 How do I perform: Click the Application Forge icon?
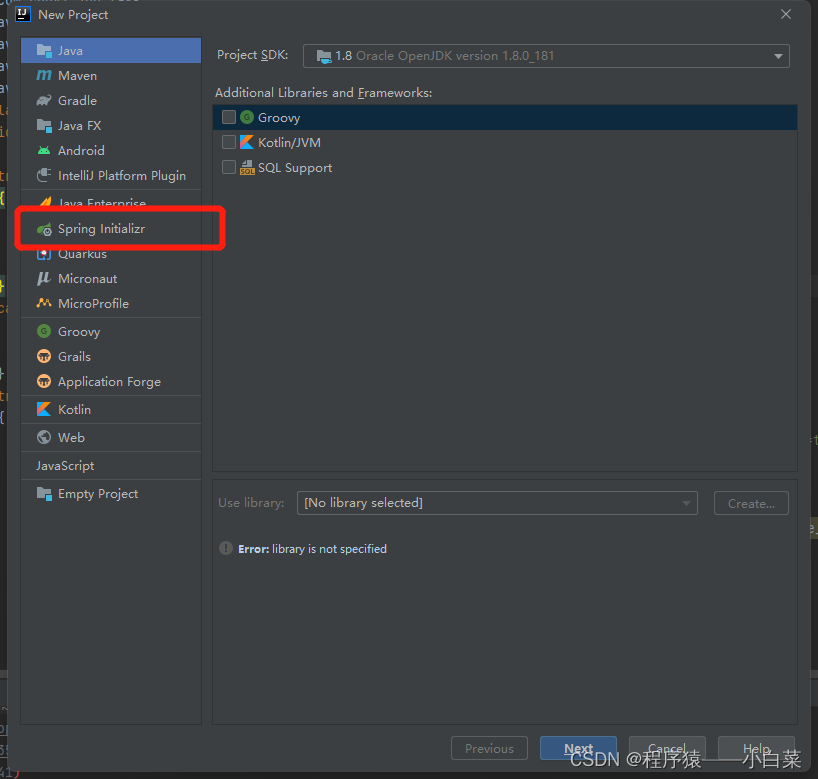[44, 381]
